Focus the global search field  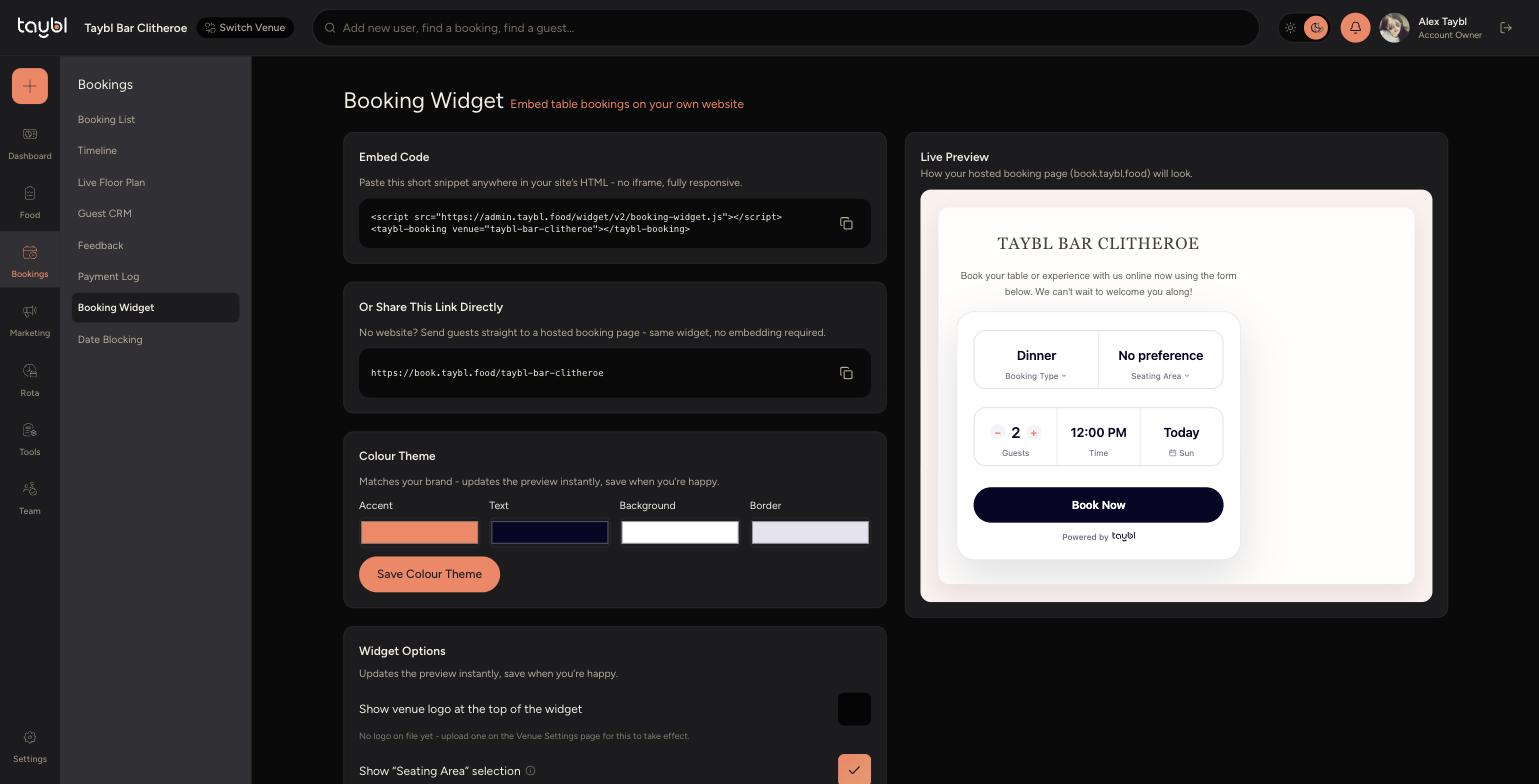(x=785, y=28)
